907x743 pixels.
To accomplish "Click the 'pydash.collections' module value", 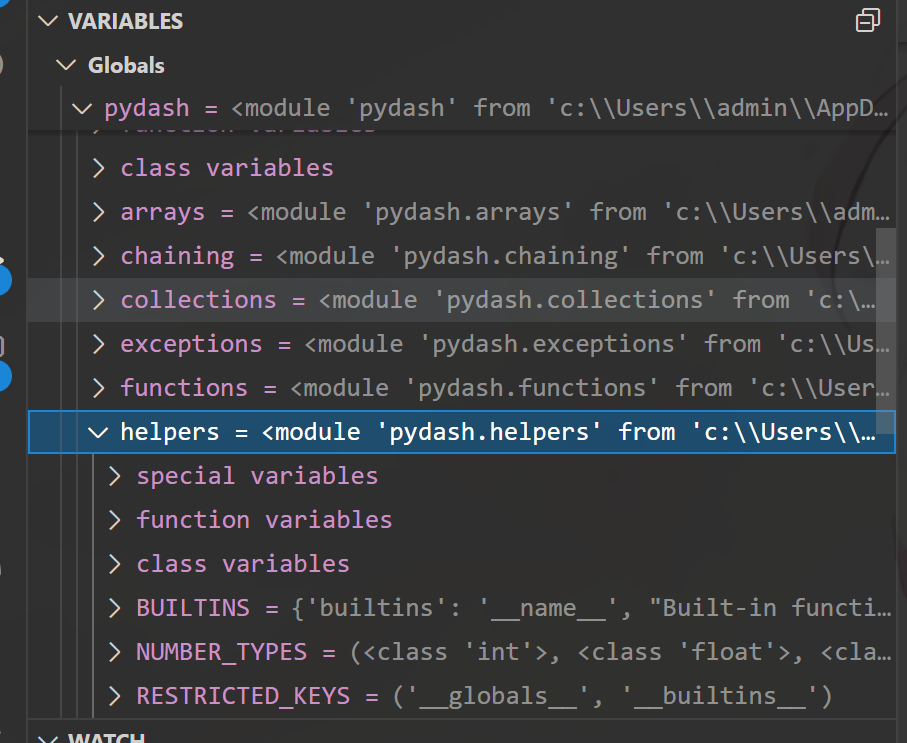I will click(597, 300).
